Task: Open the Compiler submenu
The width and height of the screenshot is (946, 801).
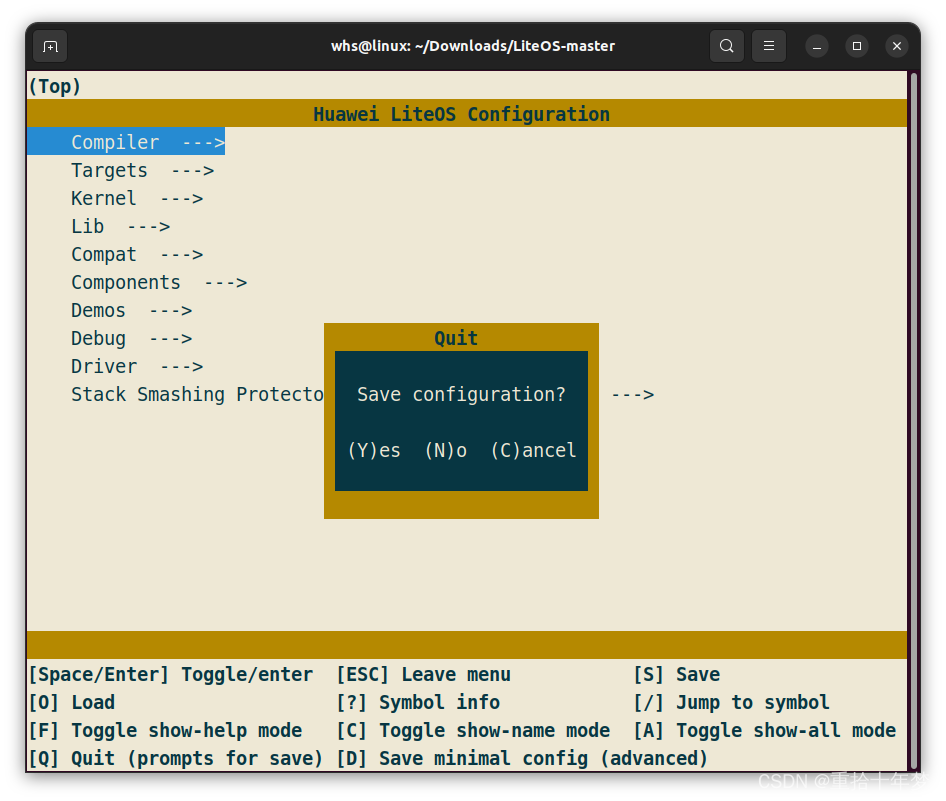Action: (126, 142)
